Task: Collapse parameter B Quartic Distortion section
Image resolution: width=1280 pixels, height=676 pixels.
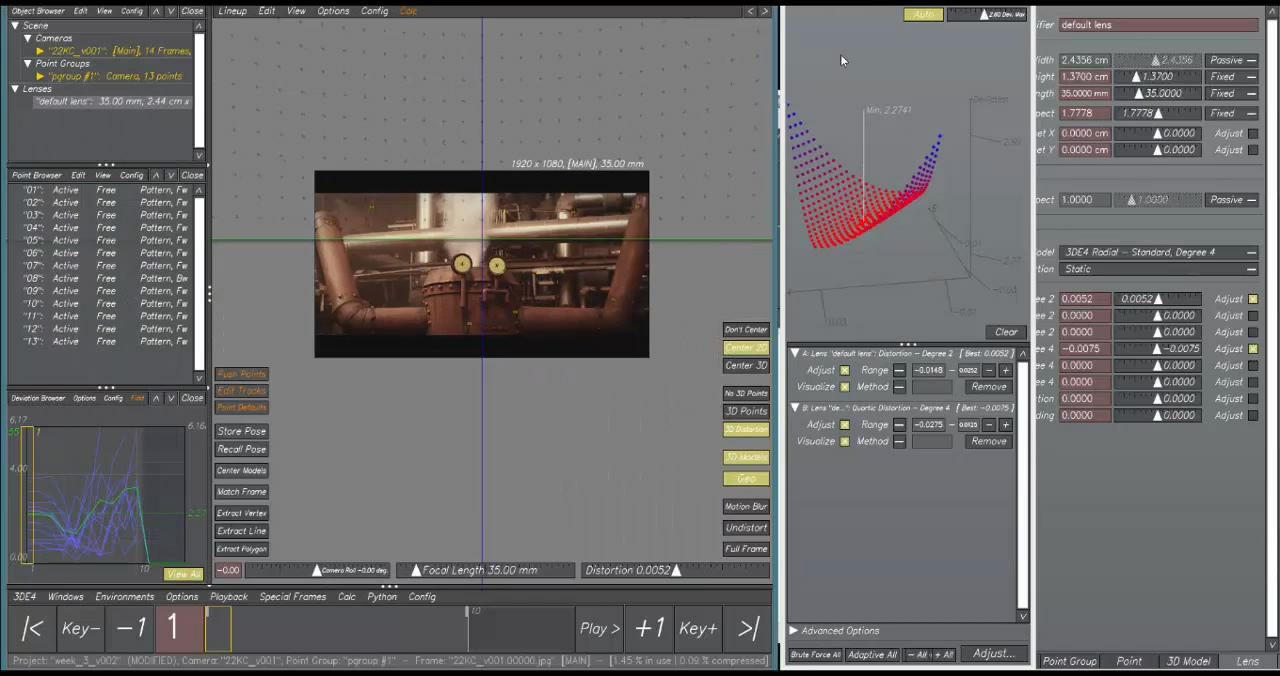Action: click(x=795, y=408)
